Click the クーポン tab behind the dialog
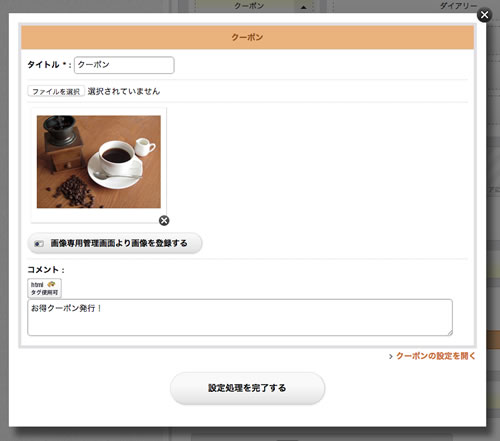500x441 pixels. 249,6
